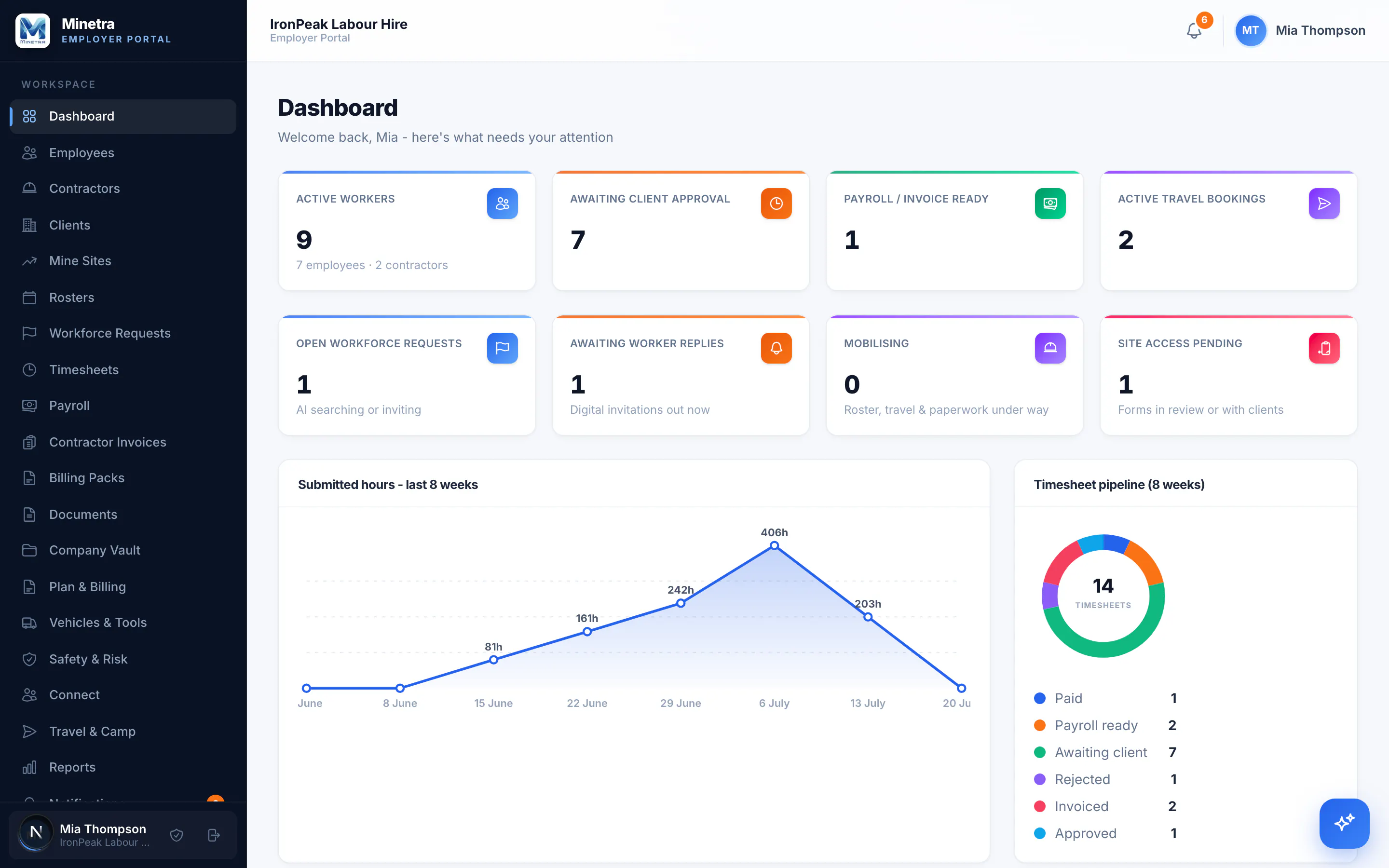Go to Dashboard in sidebar

pyautogui.click(x=123, y=117)
